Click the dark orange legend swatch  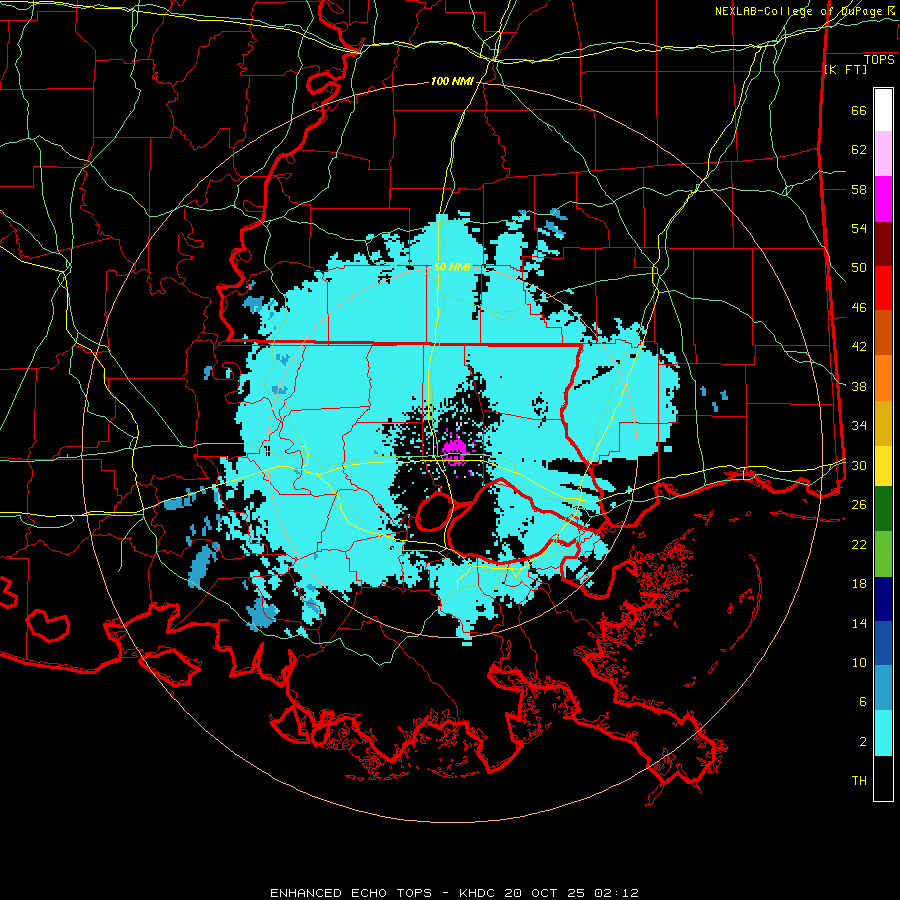(883, 333)
